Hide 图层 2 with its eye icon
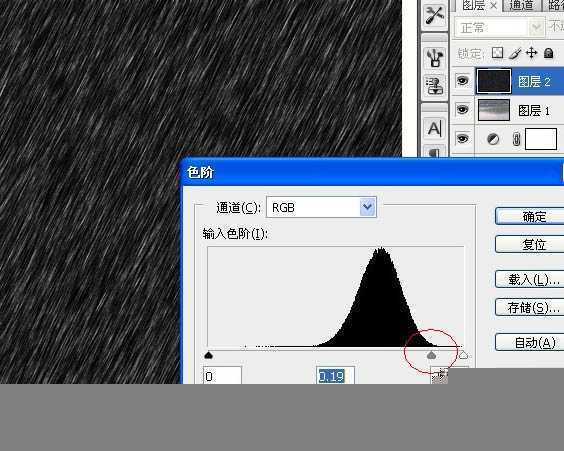The width and height of the screenshot is (564, 451). pyautogui.click(x=462, y=81)
